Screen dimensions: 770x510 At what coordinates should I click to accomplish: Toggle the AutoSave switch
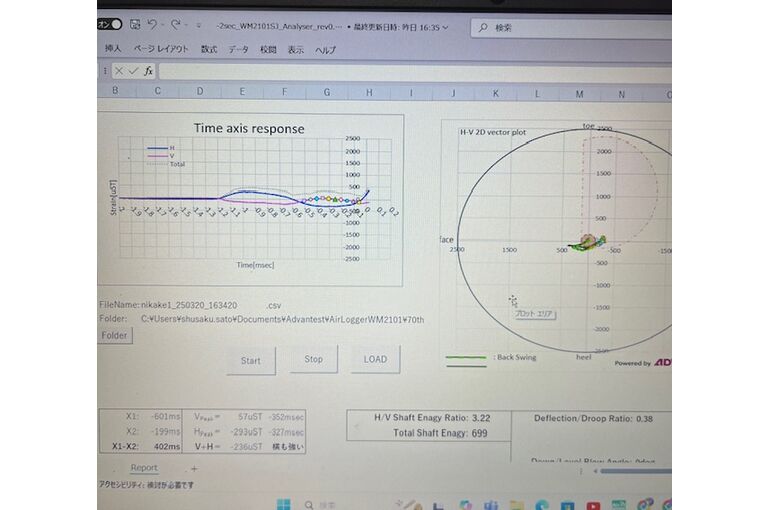(x=110, y=24)
